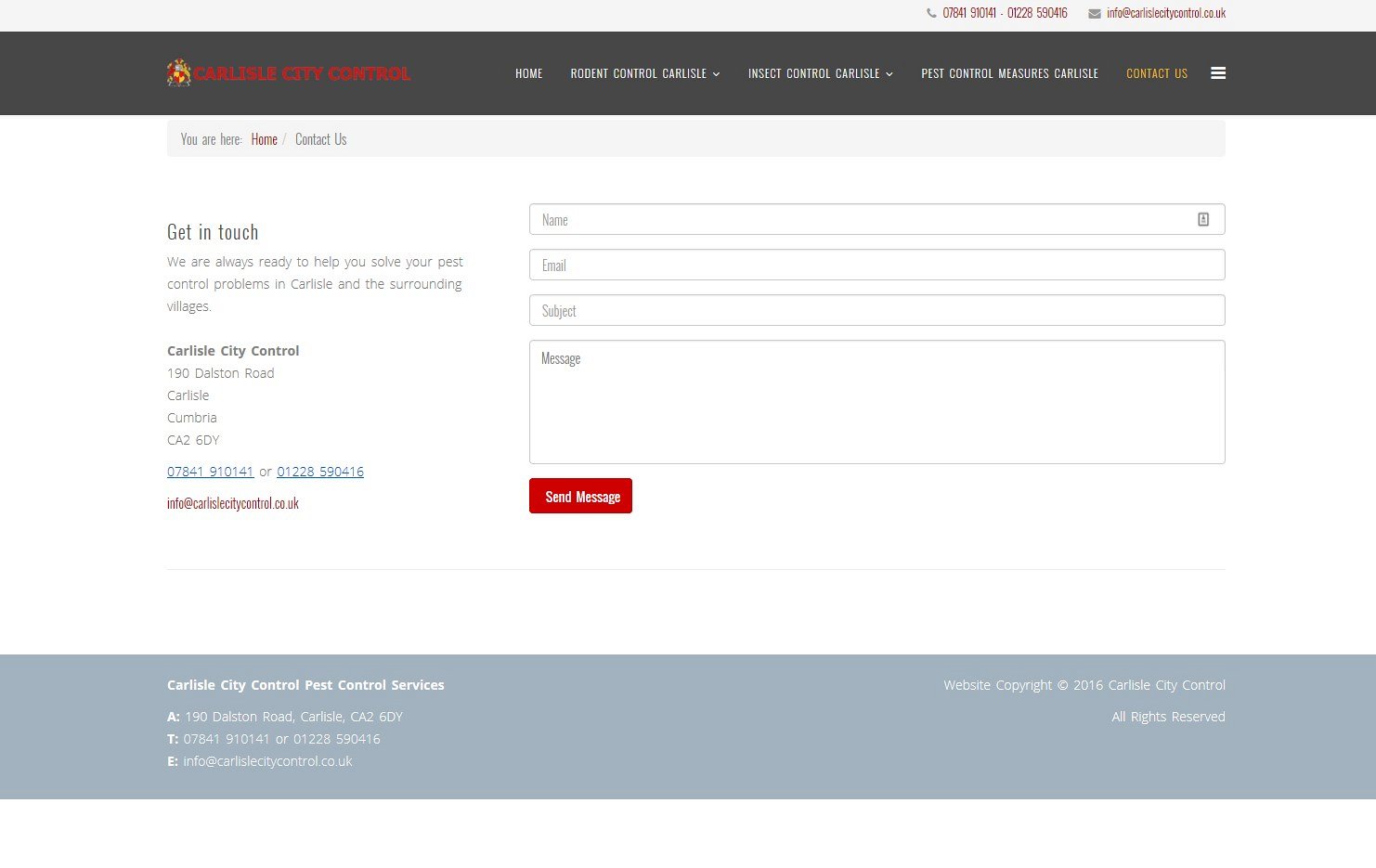This screenshot has width=1376, height=868.
Task: Click the 01228 590416 phone link
Action: click(320, 472)
